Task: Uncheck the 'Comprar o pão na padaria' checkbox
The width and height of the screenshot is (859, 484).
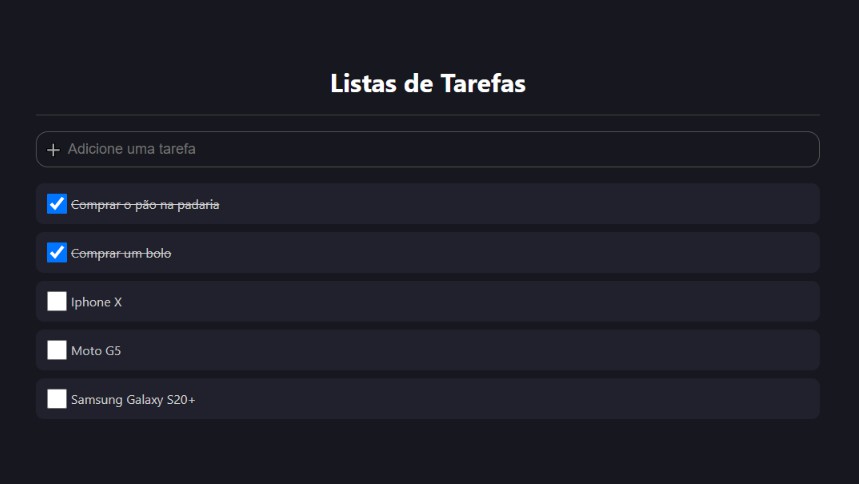Action: 57,204
